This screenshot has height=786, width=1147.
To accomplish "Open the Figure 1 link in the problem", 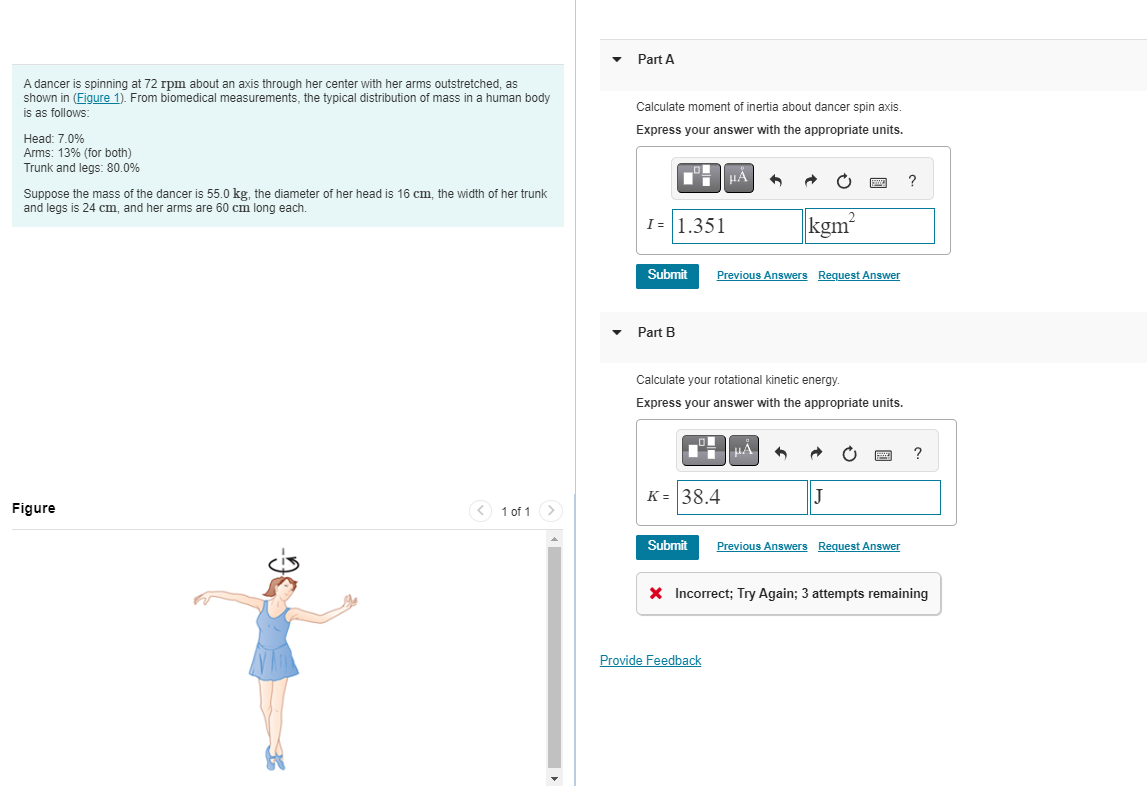I will coord(97,97).
